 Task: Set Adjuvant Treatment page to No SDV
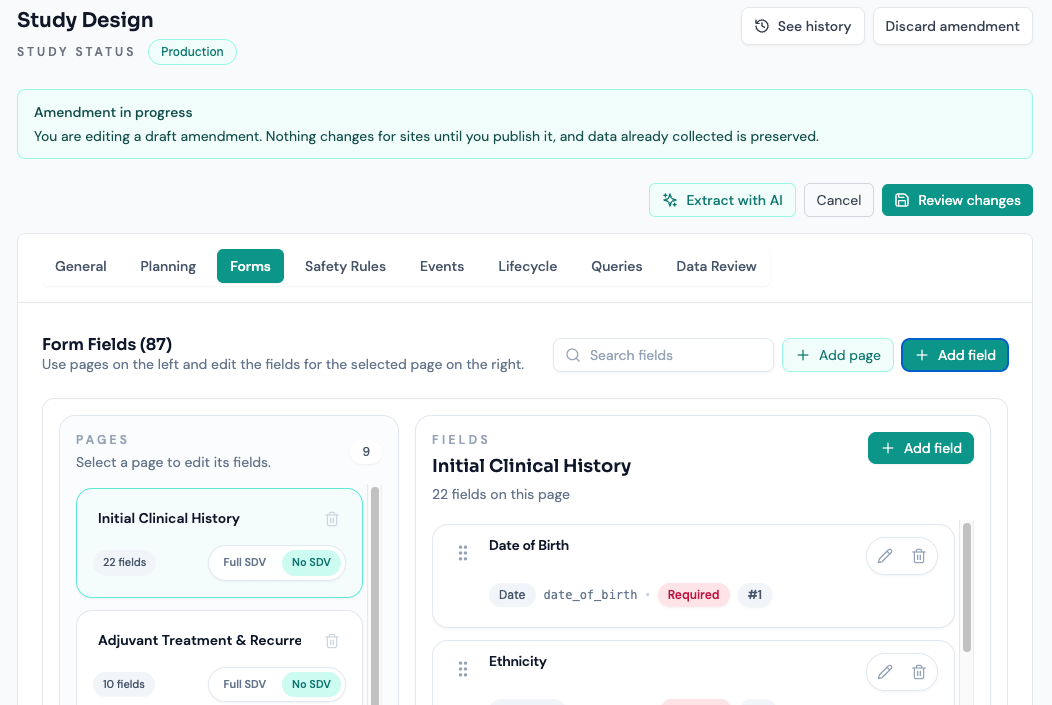tap(311, 684)
